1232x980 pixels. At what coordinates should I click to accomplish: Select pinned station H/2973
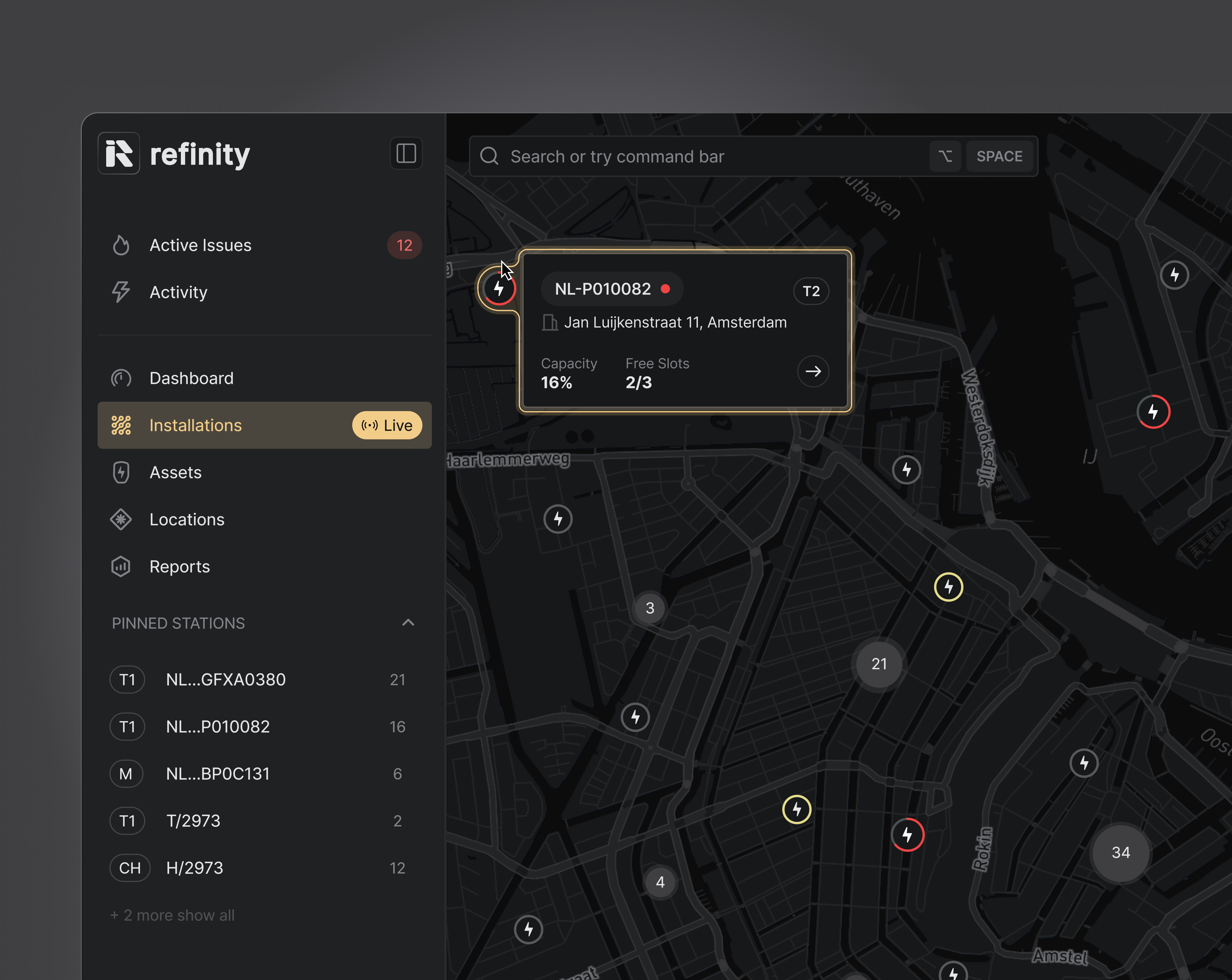tap(264, 868)
